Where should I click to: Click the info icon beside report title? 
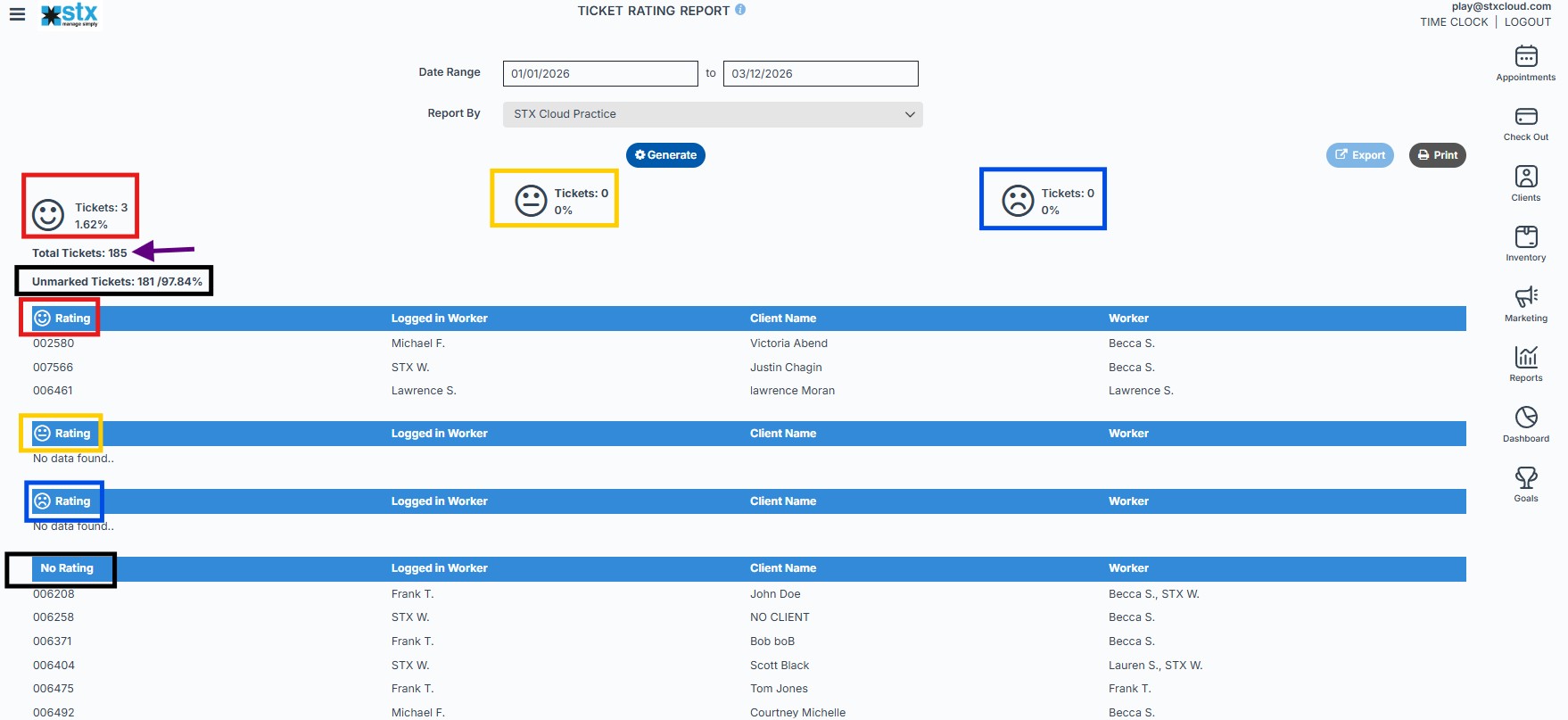(740, 10)
